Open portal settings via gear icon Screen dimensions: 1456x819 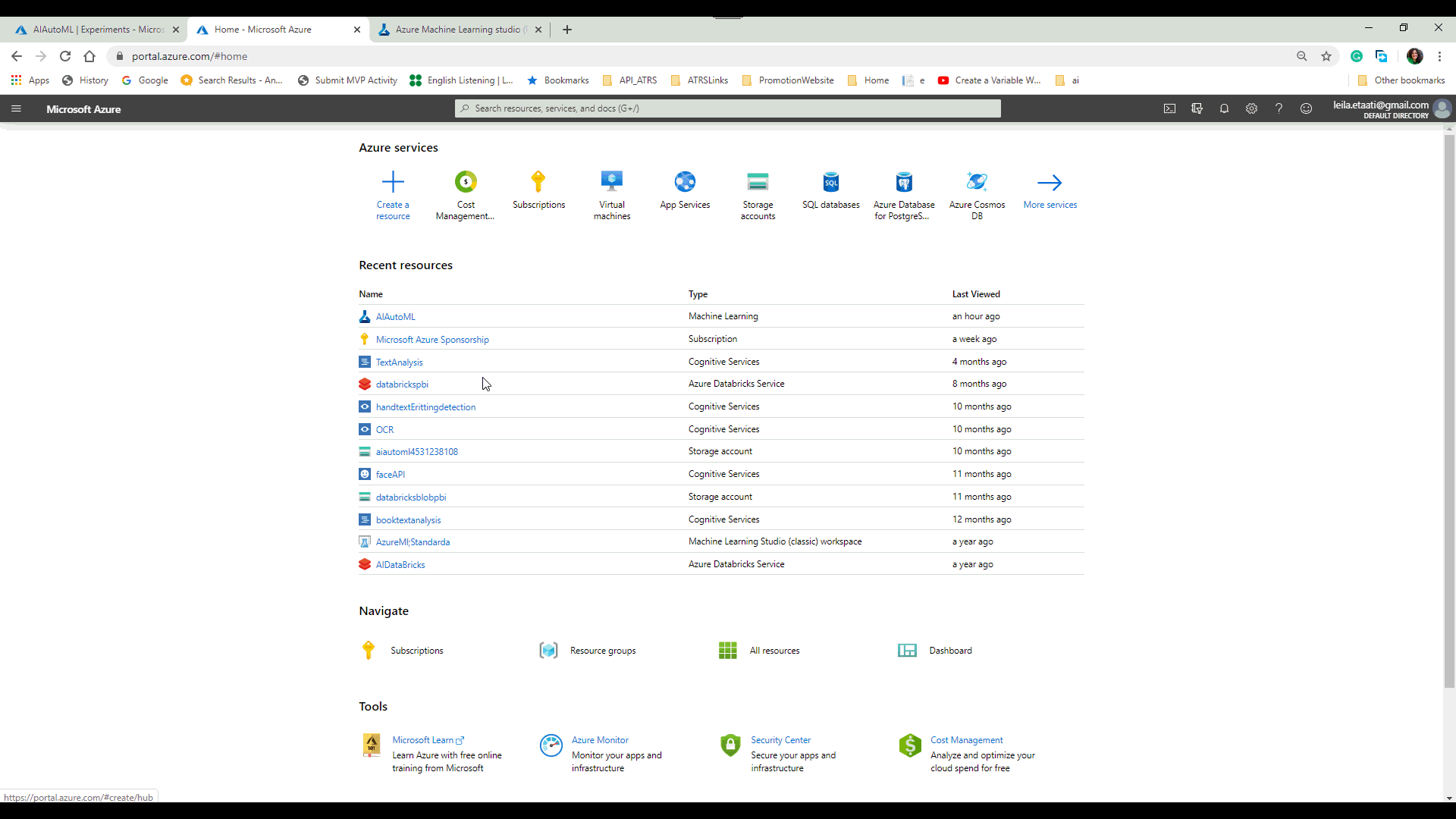click(x=1251, y=108)
